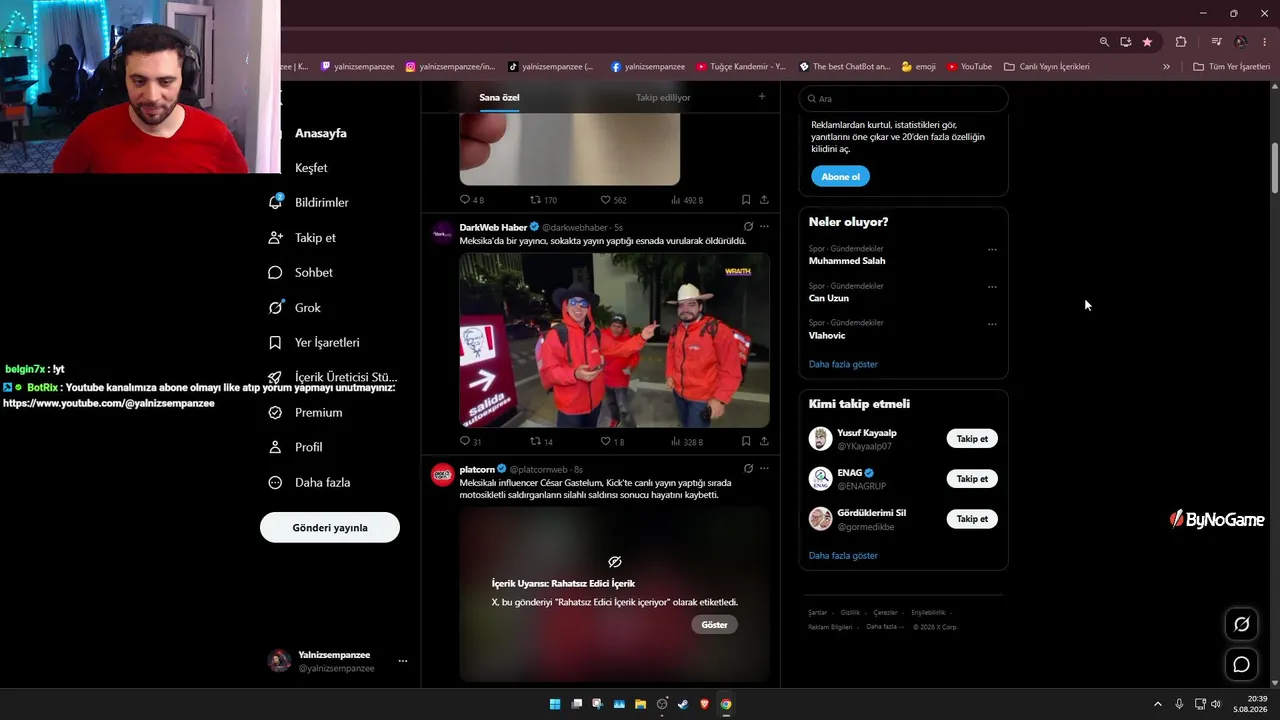The height and width of the screenshot is (720, 1280).
Task: Expand footer Daha fazla links
Action: tap(885, 627)
